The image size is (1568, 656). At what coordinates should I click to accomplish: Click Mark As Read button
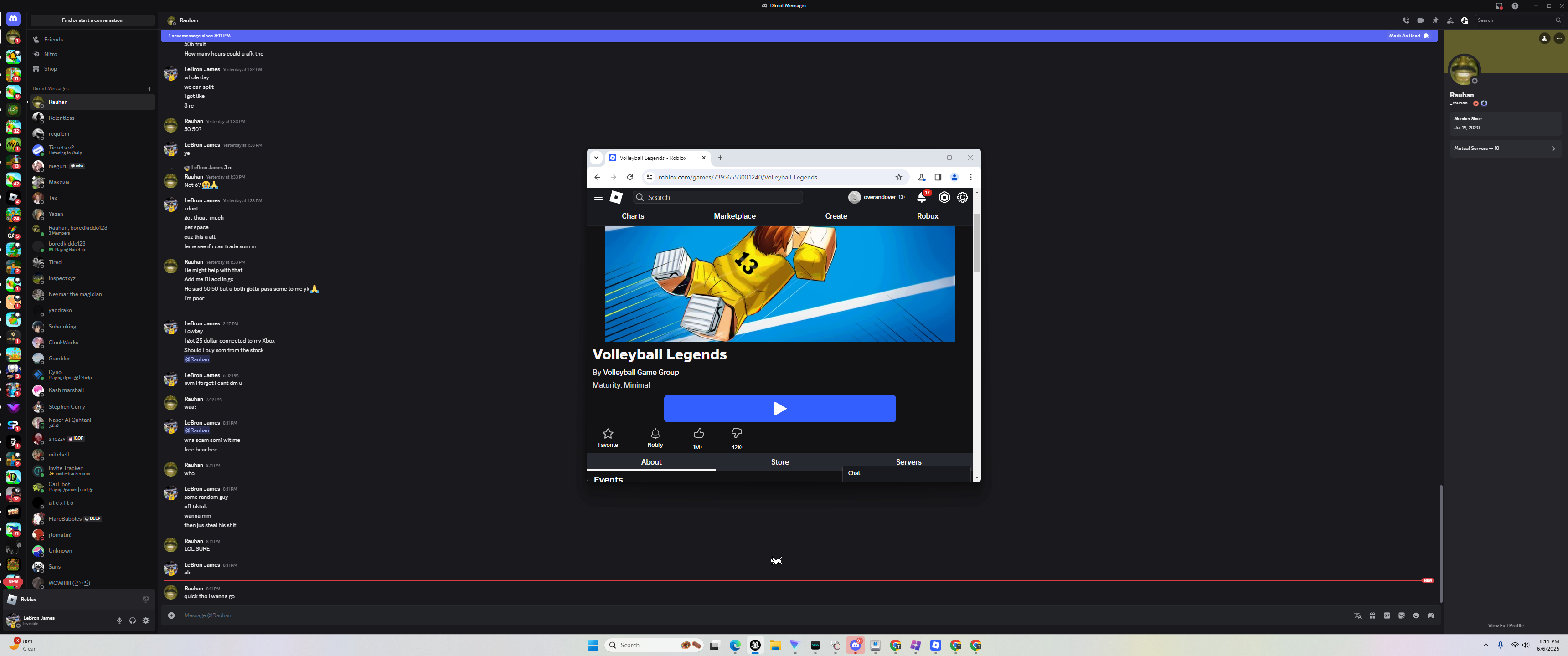pos(1408,36)
